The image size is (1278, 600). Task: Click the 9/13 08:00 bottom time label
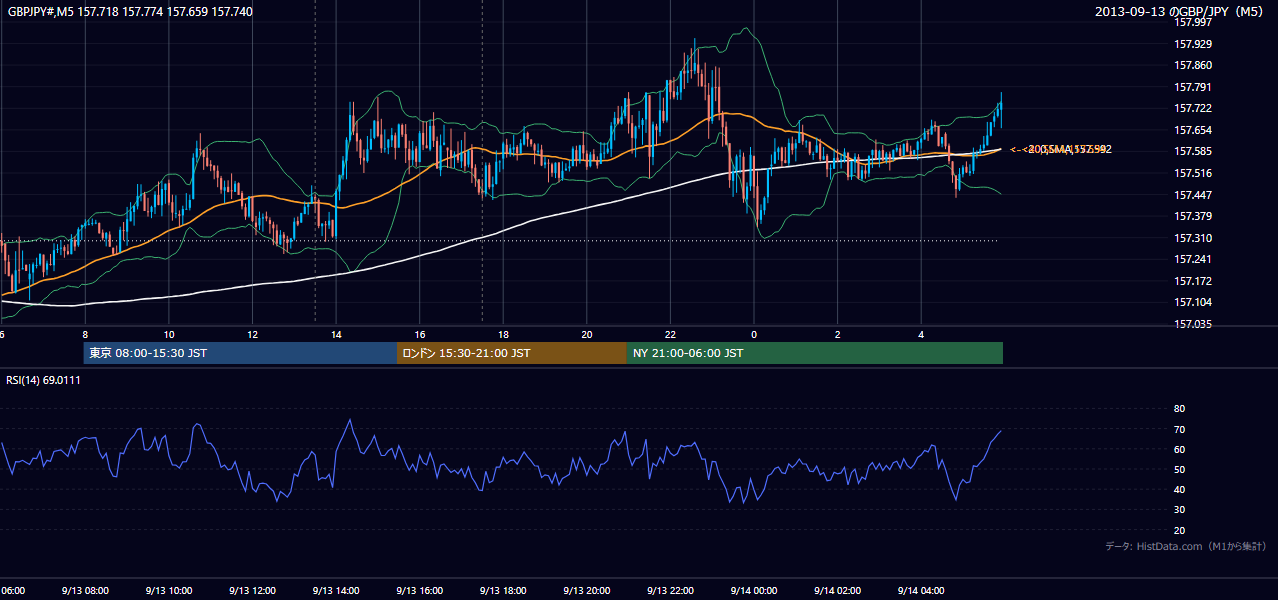pos(85,591)
